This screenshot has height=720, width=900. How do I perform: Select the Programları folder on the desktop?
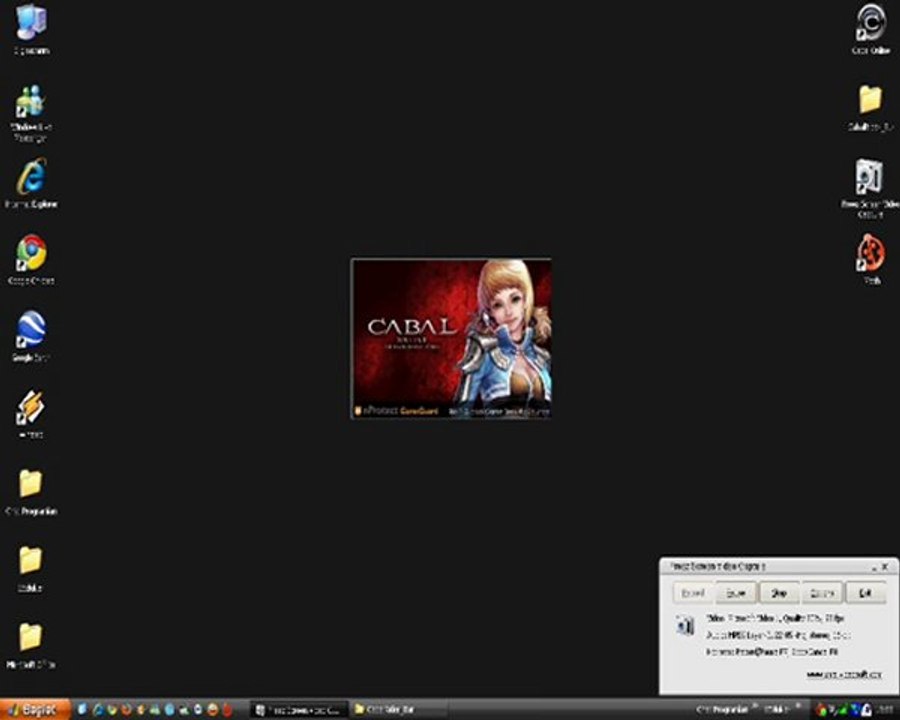pos(31,491)
